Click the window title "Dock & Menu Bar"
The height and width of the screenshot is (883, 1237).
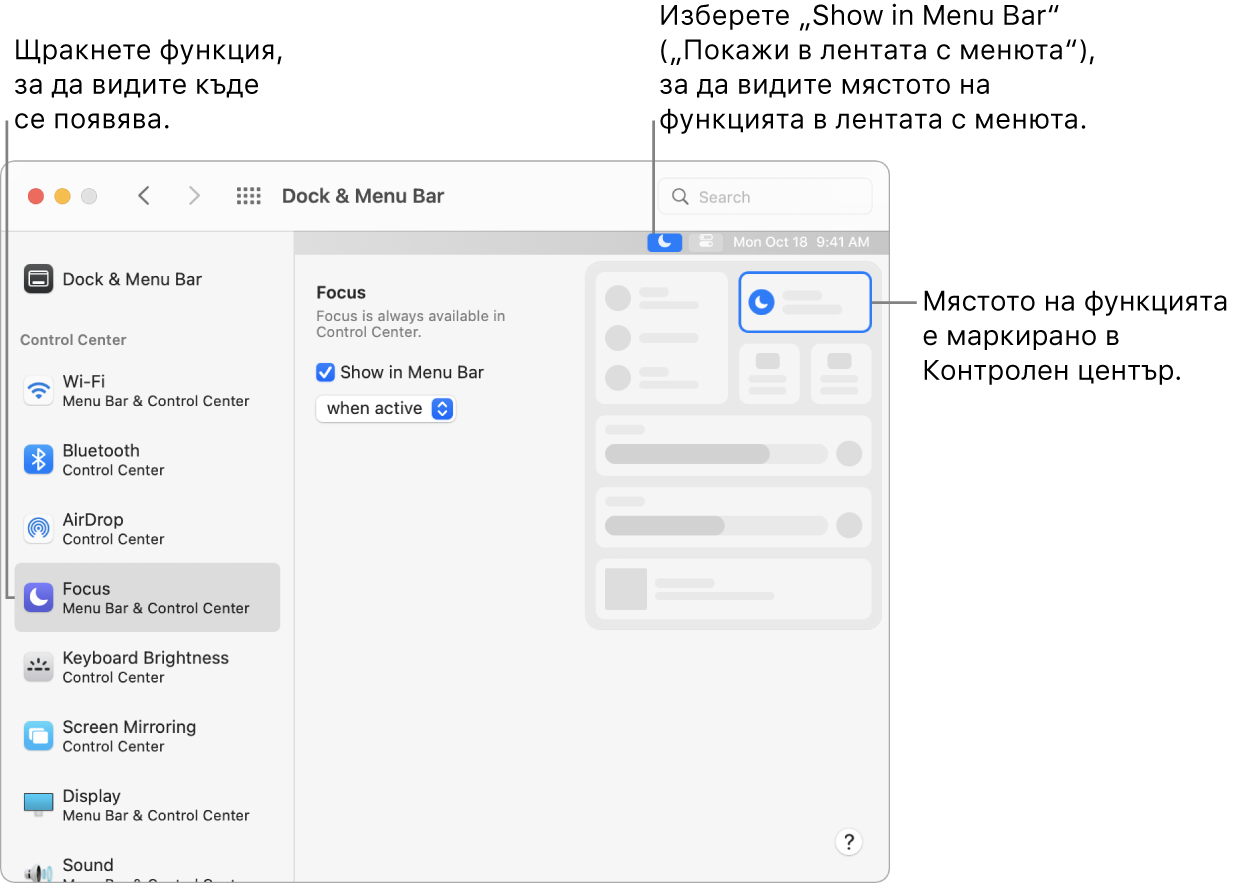click(363, 196)
